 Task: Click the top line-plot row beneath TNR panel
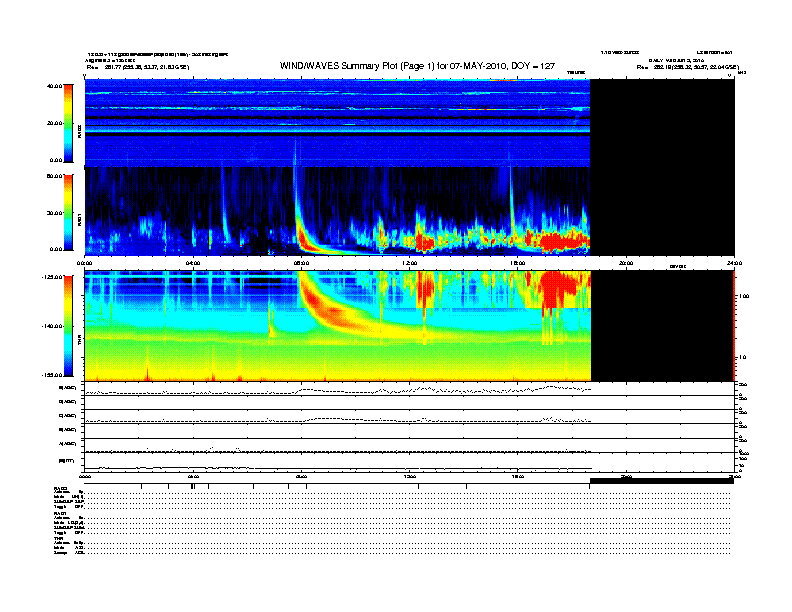(x=409, y=389)
